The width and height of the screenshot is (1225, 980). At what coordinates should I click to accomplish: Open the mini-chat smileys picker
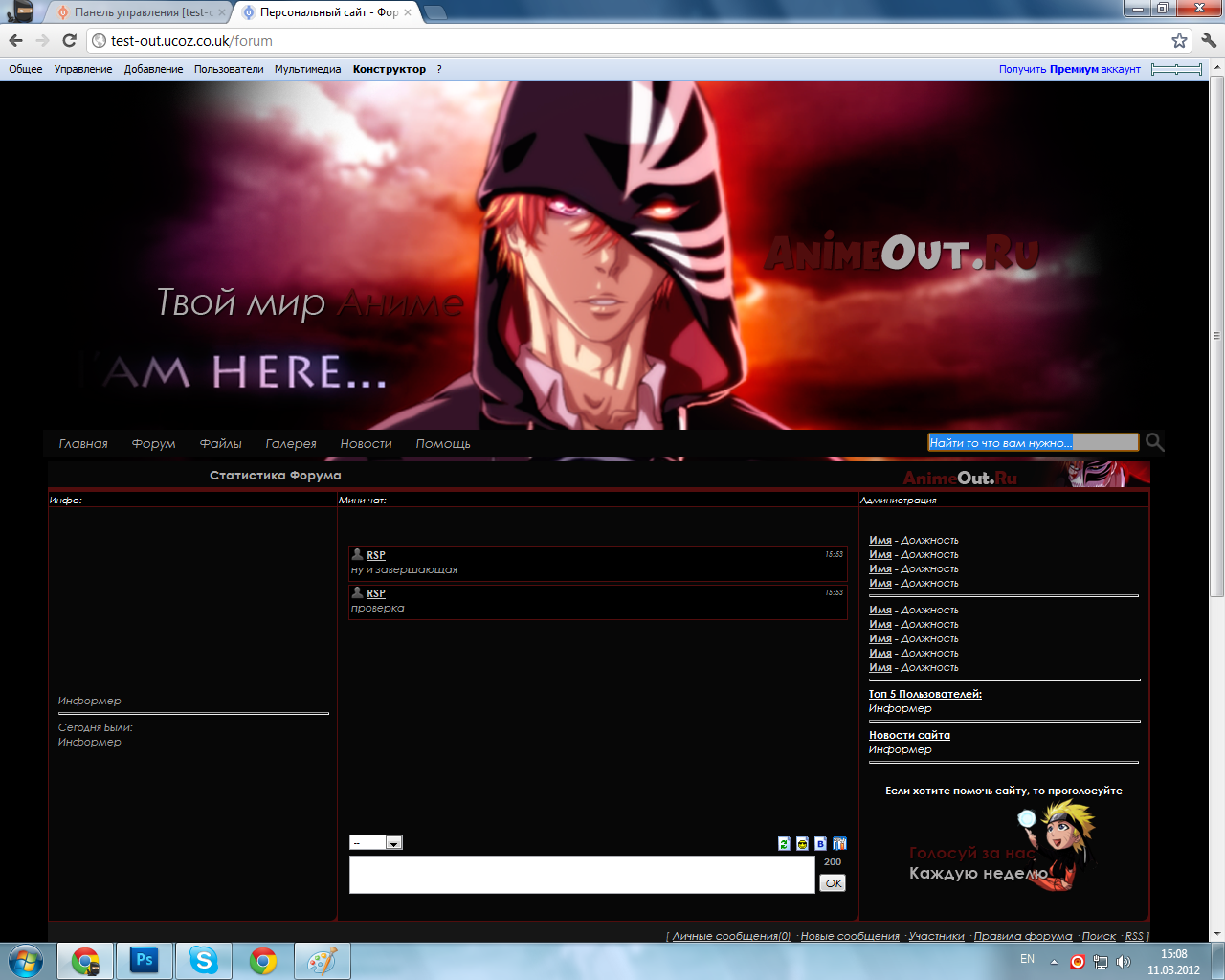point(802,843)
